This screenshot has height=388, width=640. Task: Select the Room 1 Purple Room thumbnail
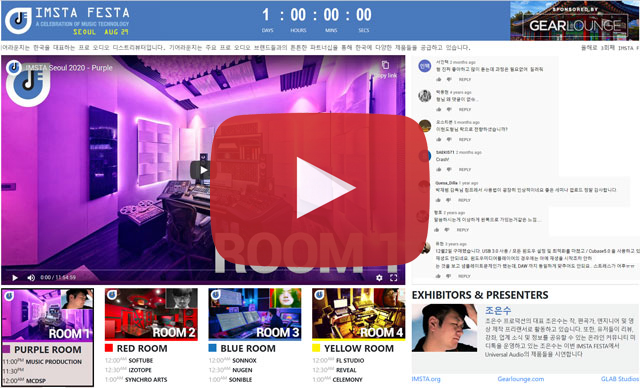[x=47, y=315]
